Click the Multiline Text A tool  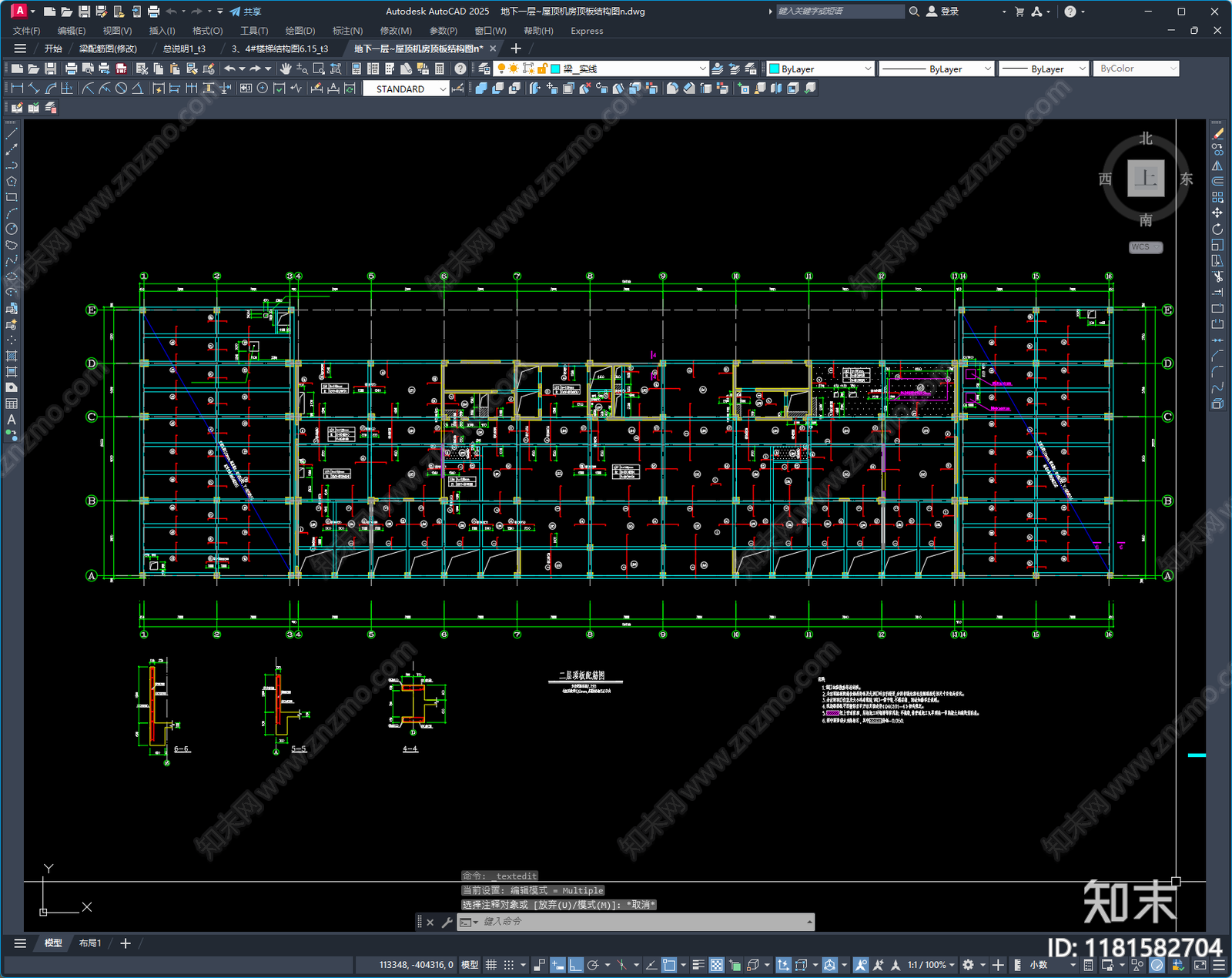click(12, 420)
